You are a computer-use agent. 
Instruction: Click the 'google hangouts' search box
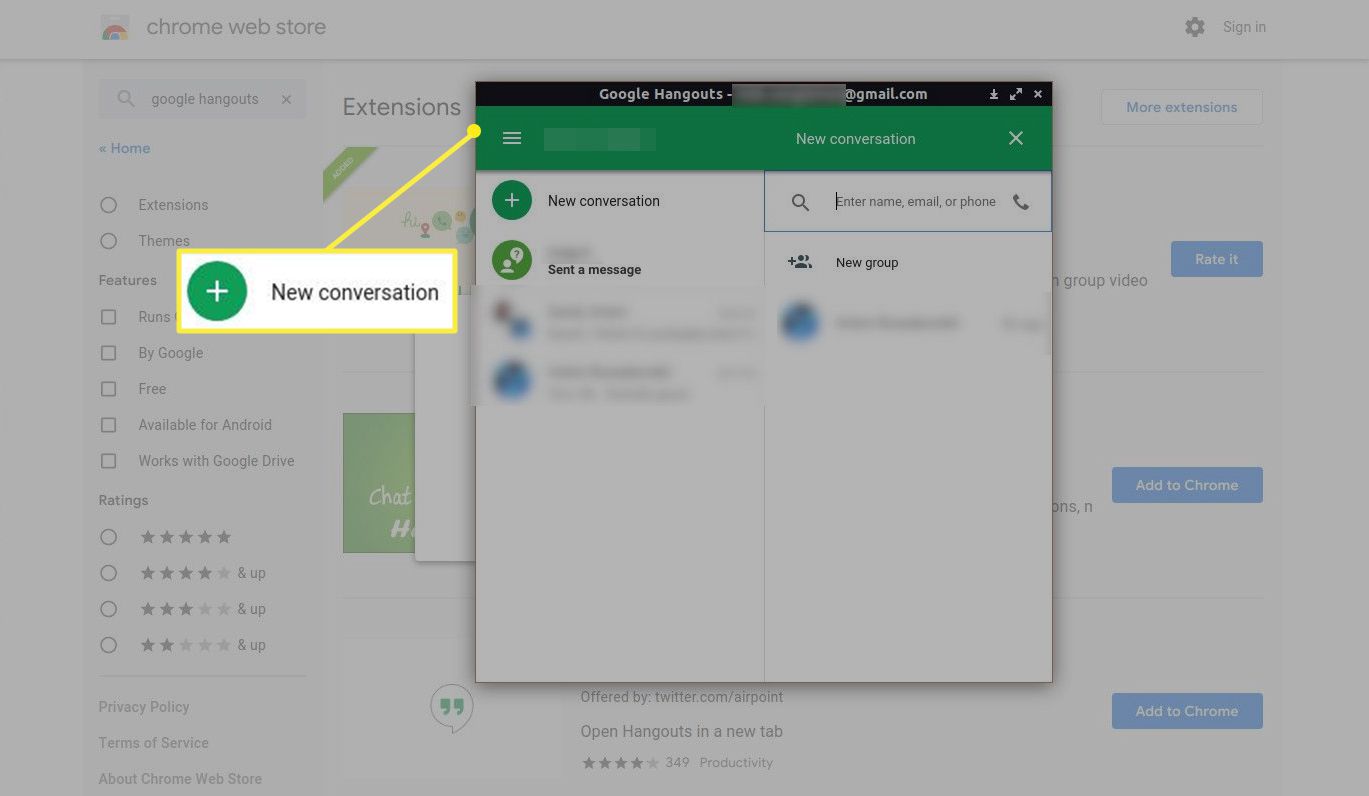click(x=204, y=99)
